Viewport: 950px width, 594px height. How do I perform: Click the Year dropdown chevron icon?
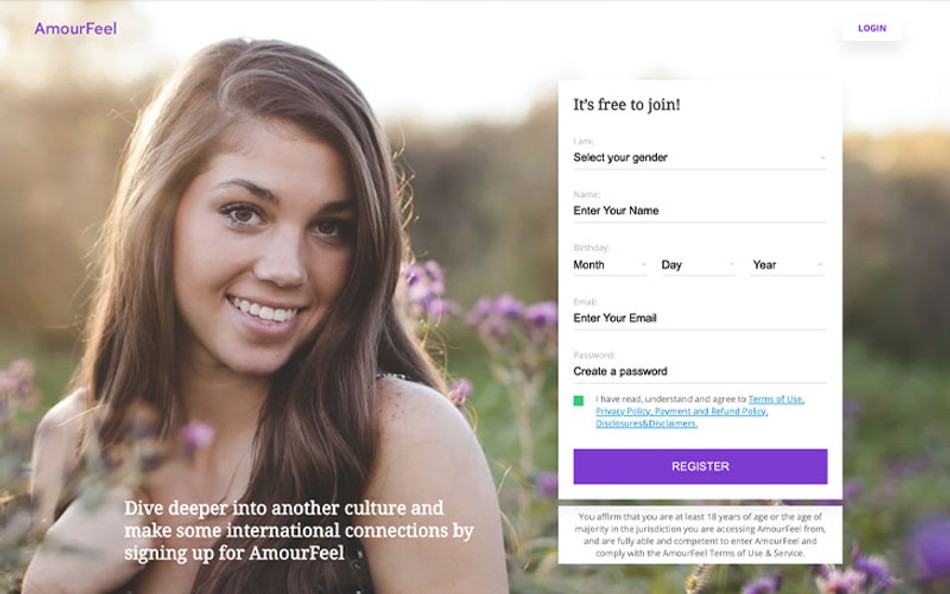820,265
